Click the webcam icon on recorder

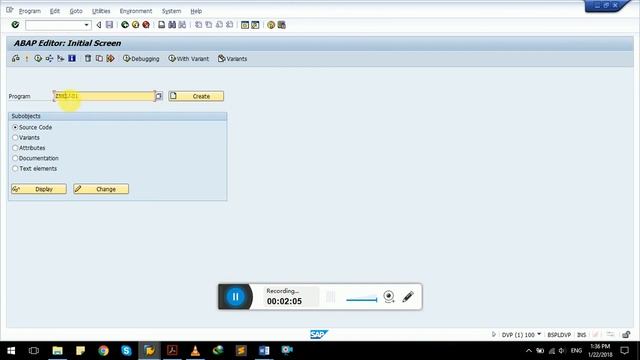coord(389,296)
